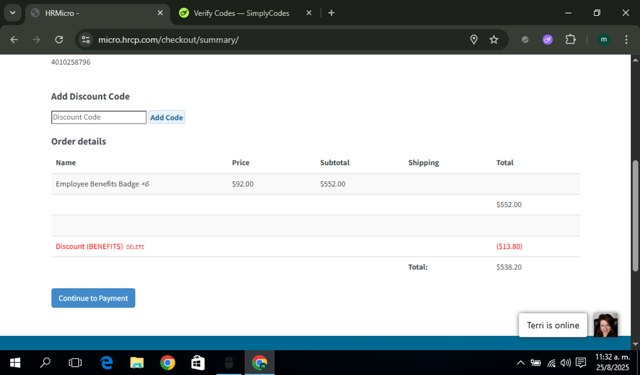
Task: Open File Explorer from taskbar
Action: pos(137,363)
